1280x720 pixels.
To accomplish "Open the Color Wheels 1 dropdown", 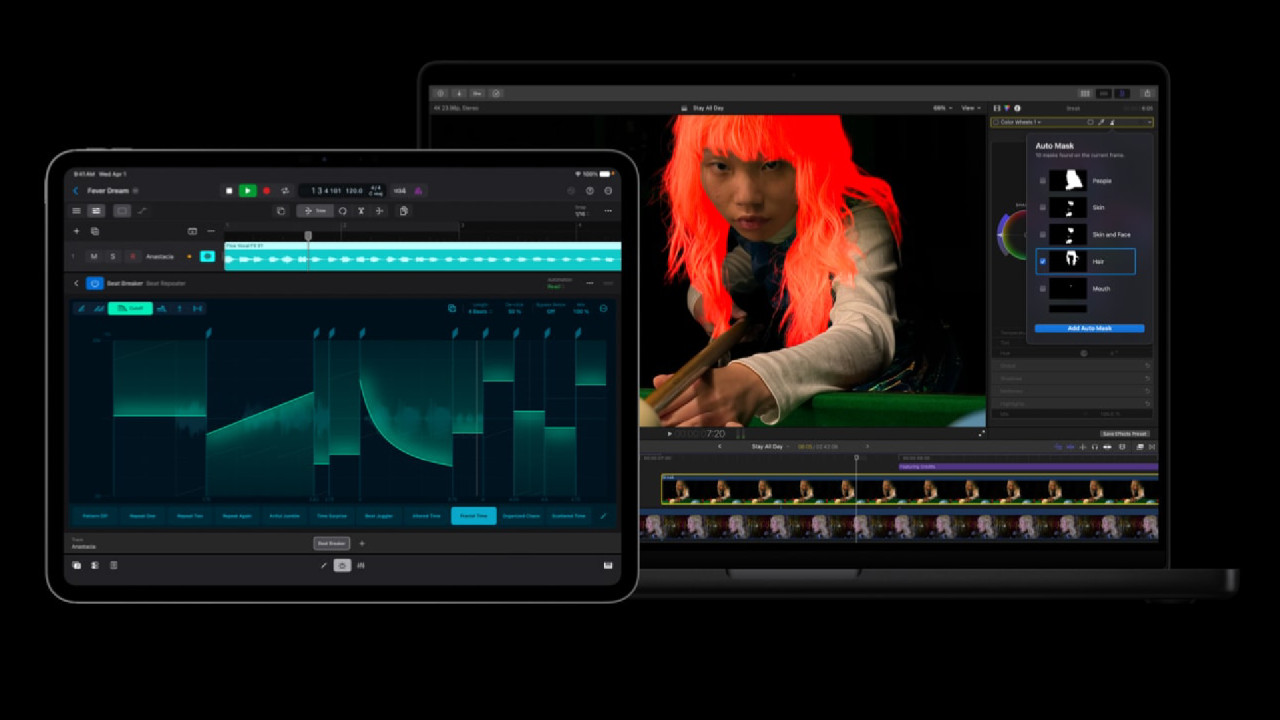I will [1019, 122].
